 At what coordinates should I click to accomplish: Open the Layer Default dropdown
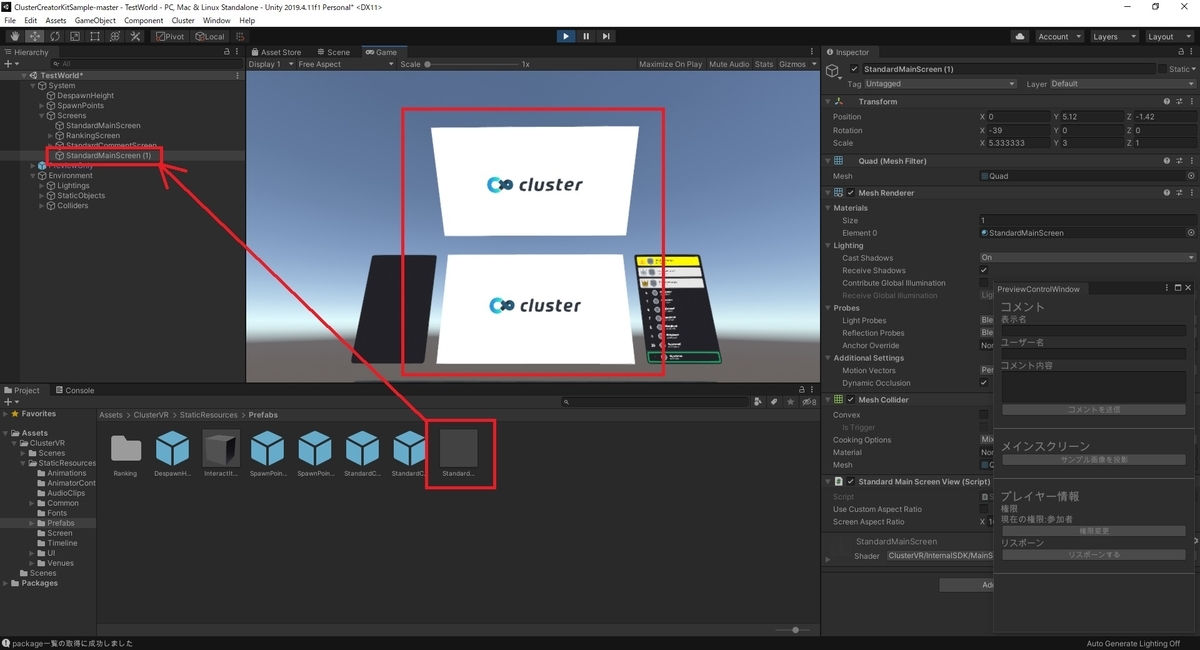coord(1122,84)
